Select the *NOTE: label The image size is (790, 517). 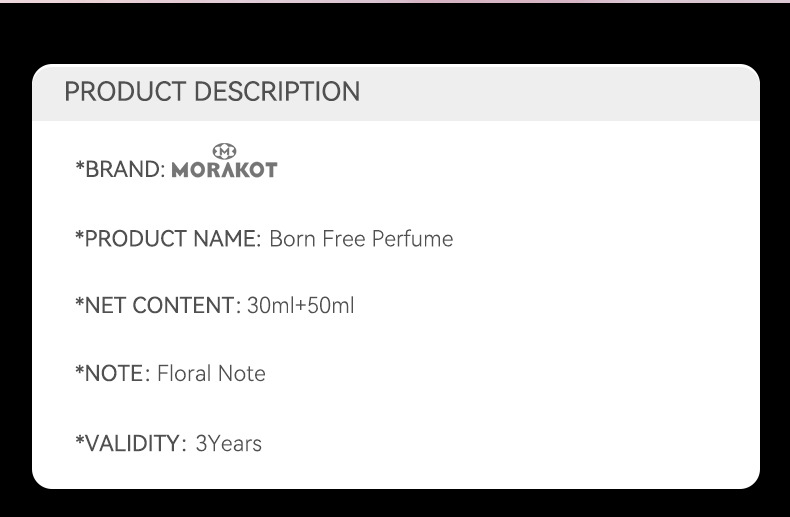pyautogui.click(x=113, y=374)
